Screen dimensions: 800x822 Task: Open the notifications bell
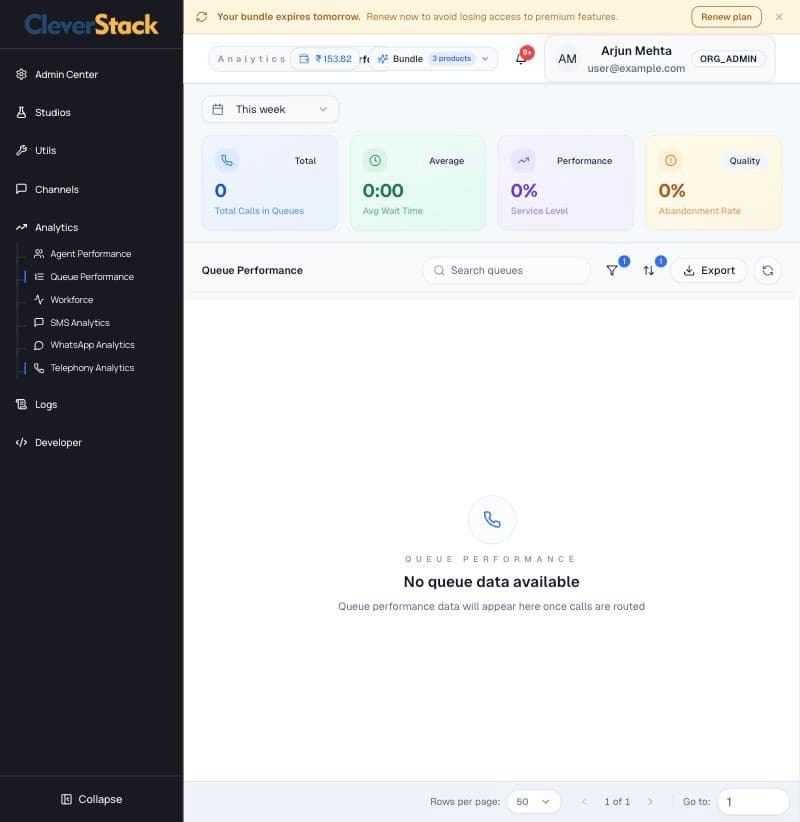click(521, 59)
